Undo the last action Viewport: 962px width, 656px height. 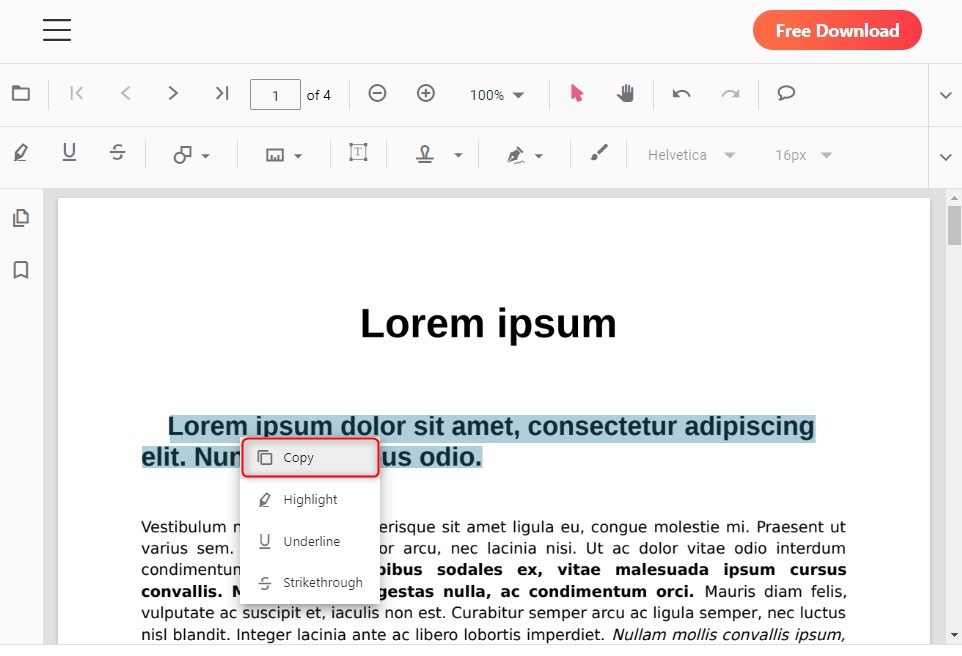(682, 94)
